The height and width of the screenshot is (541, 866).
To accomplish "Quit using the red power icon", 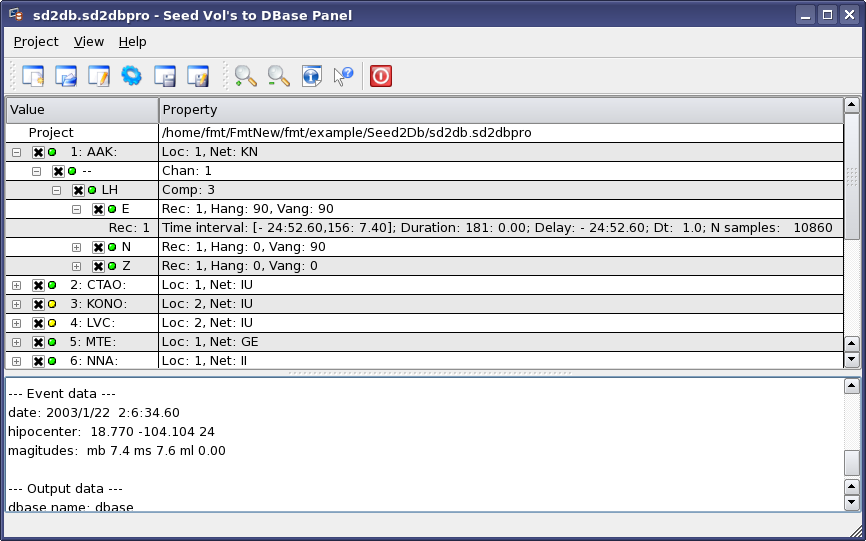I will click(381, 76).
